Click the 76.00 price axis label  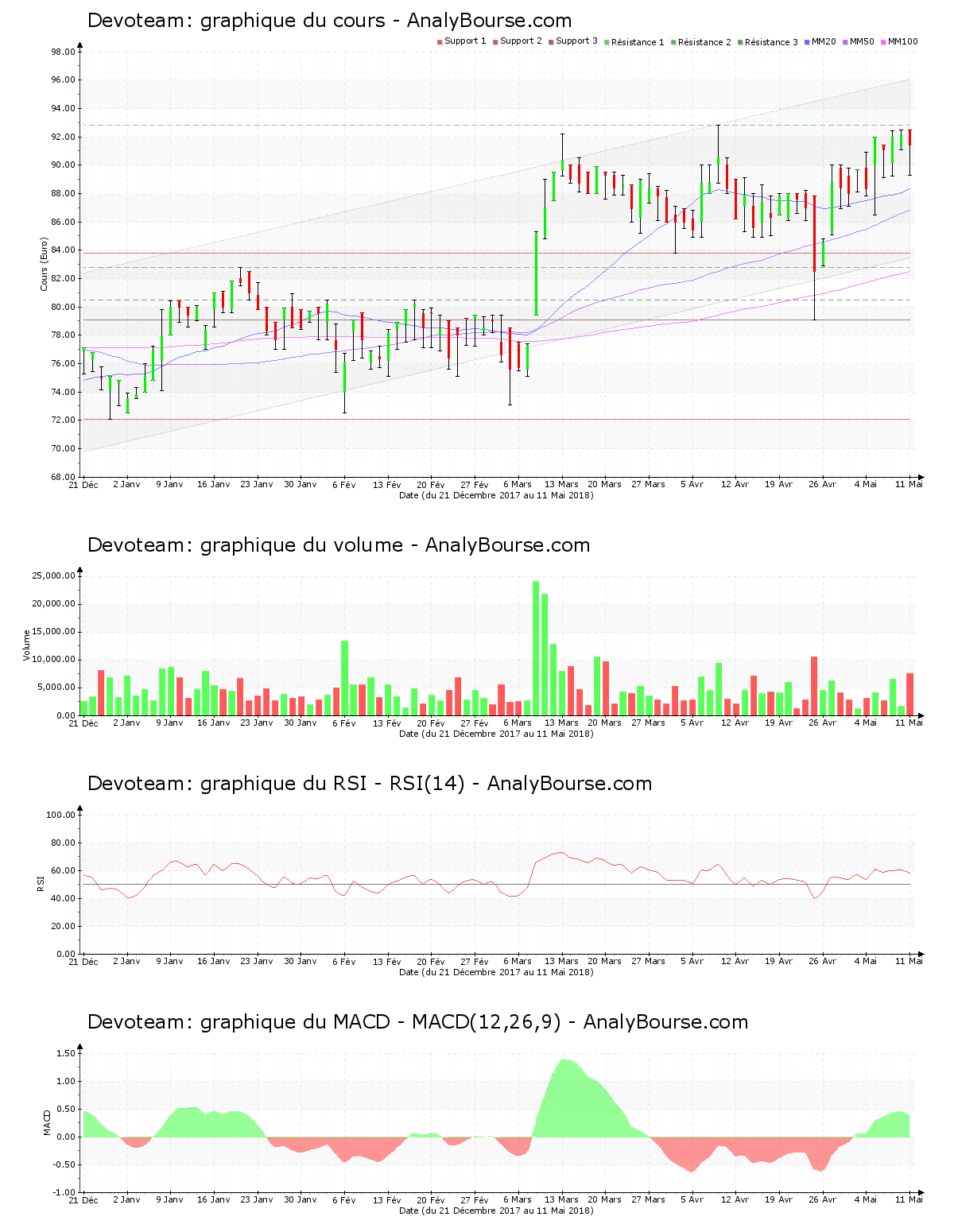pos(64,364)
